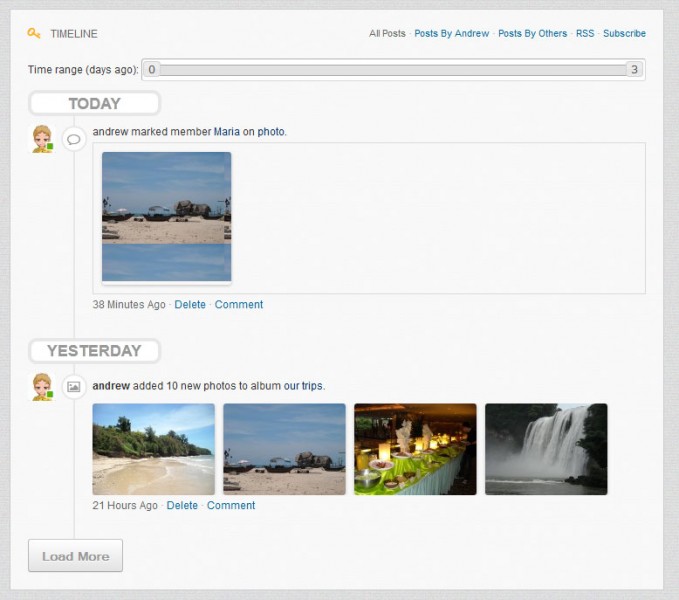Open the 'photo' link in today's post
The image size is (679, 600).
271,132
